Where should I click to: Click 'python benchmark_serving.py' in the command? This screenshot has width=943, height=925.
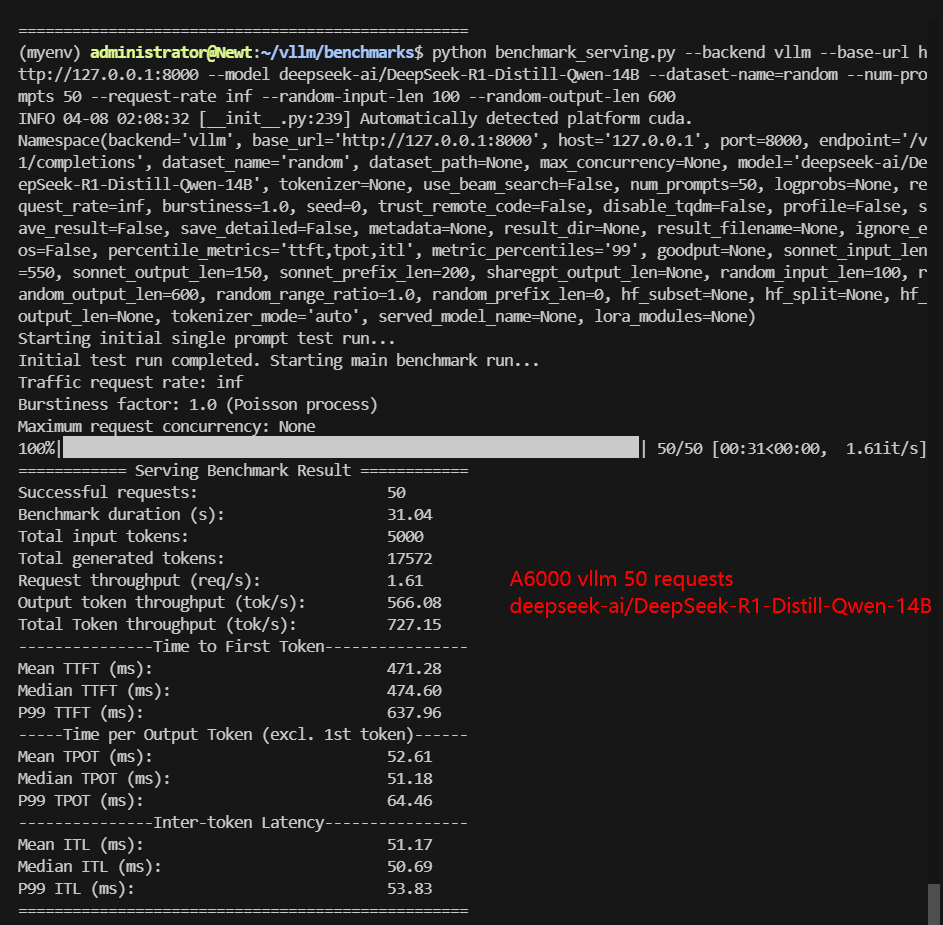(x=553, y=53)
